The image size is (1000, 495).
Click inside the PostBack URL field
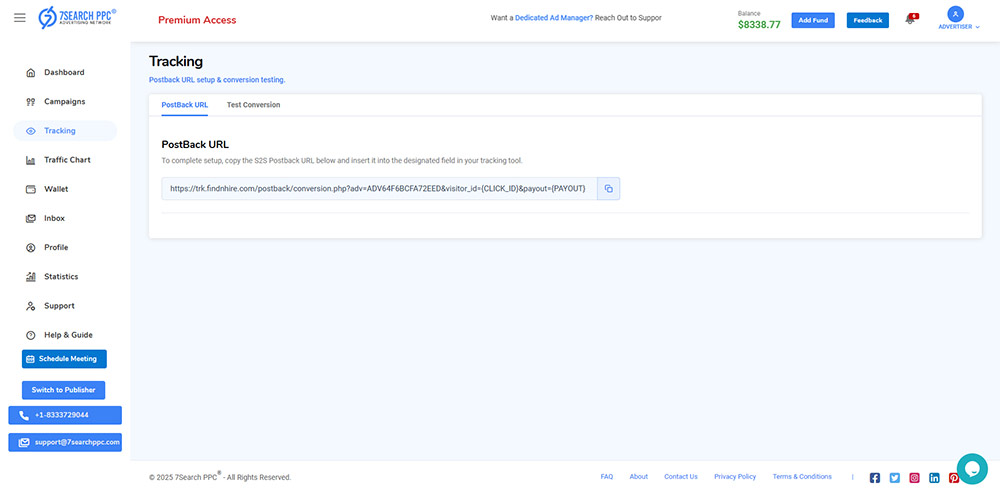pyautogui.click(x=378, y=188)
